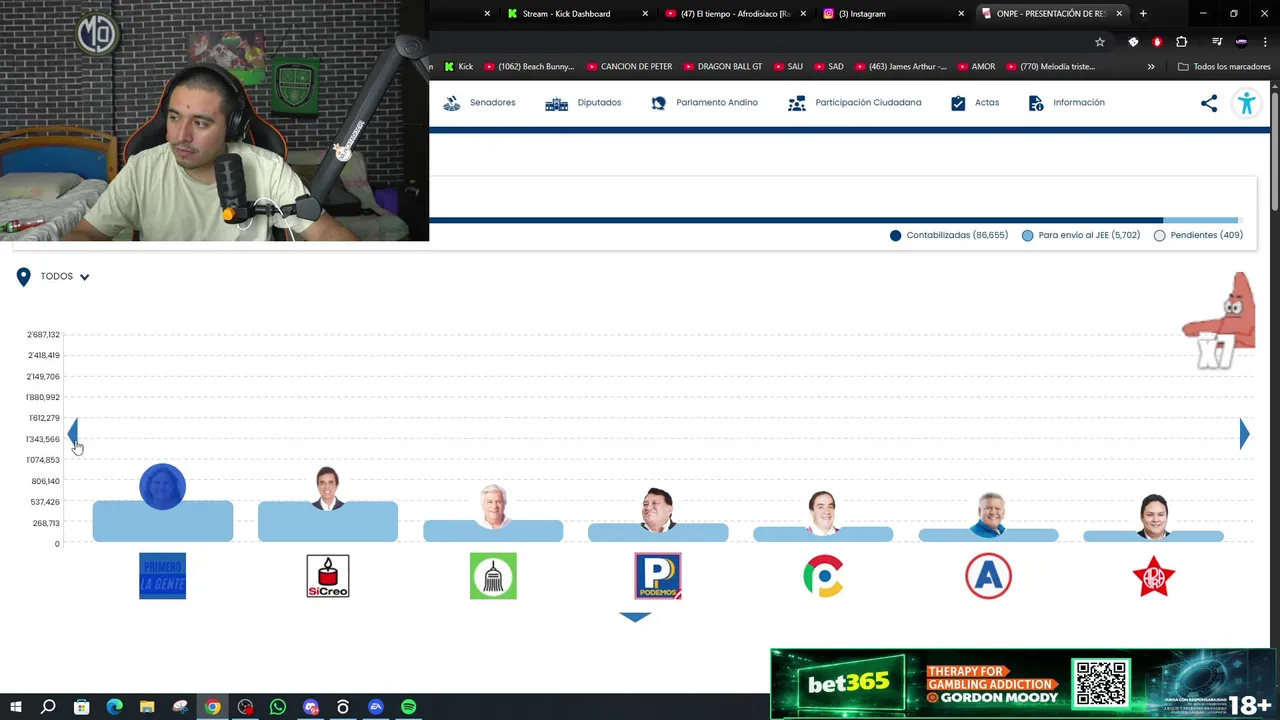Open the Kick bookmark
1280x720 pixels.
[x=459, y=67]
